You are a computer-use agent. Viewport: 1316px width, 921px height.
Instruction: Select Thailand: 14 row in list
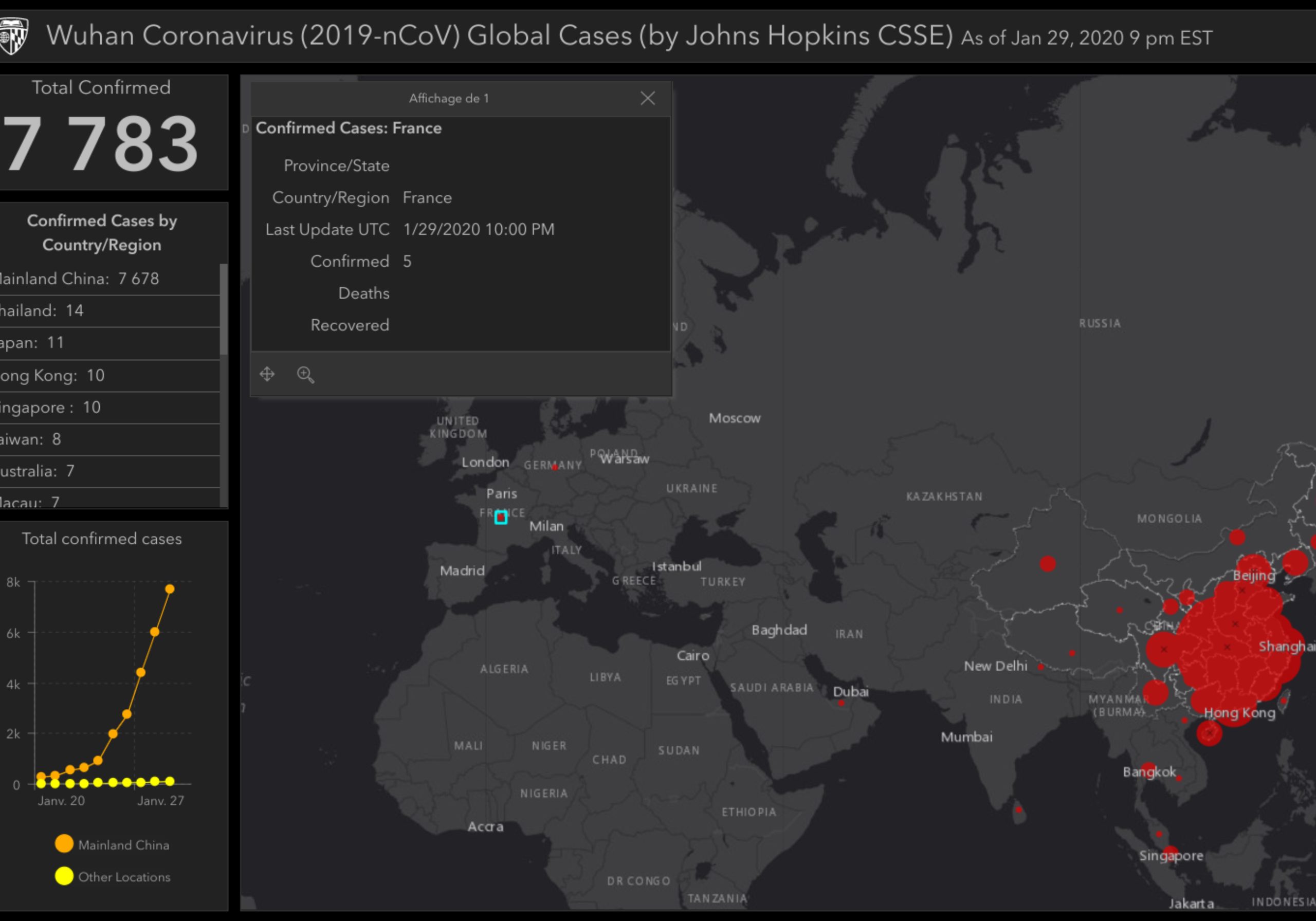(x=43, y=310)
